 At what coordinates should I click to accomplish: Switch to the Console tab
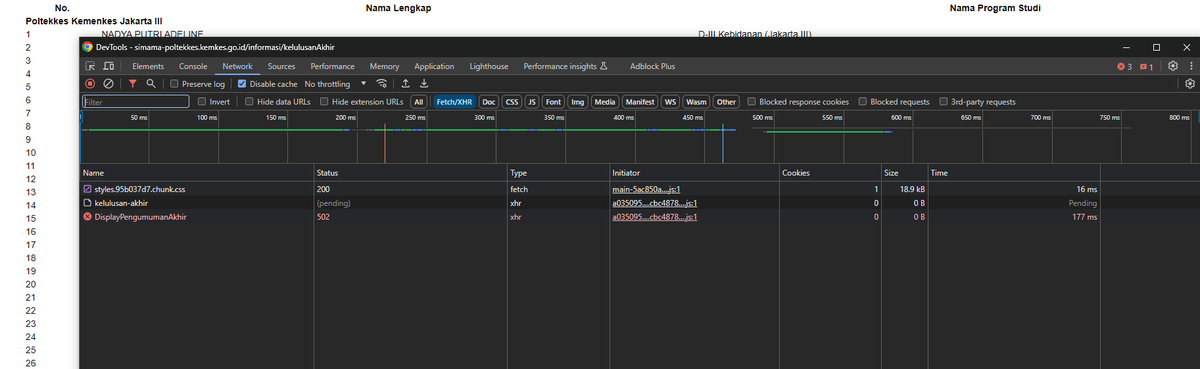tap(193, 66)
